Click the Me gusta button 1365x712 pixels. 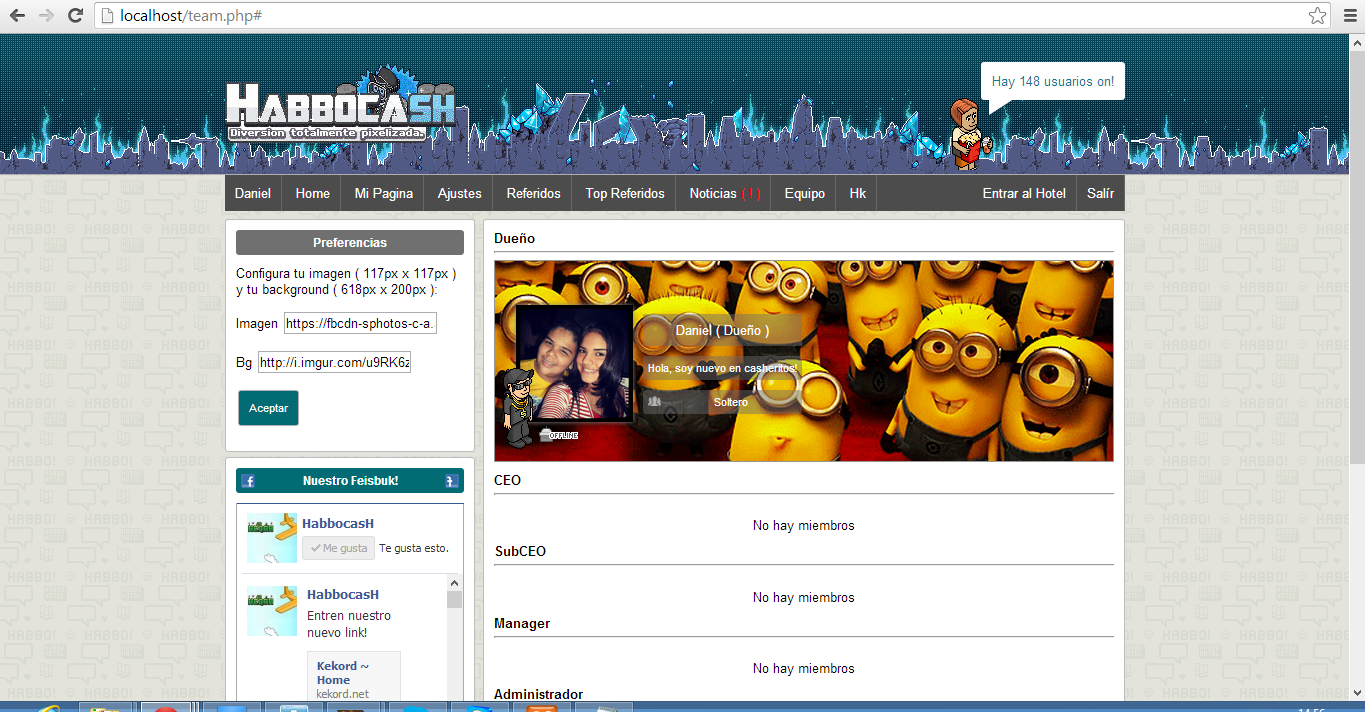pos(338,548)
